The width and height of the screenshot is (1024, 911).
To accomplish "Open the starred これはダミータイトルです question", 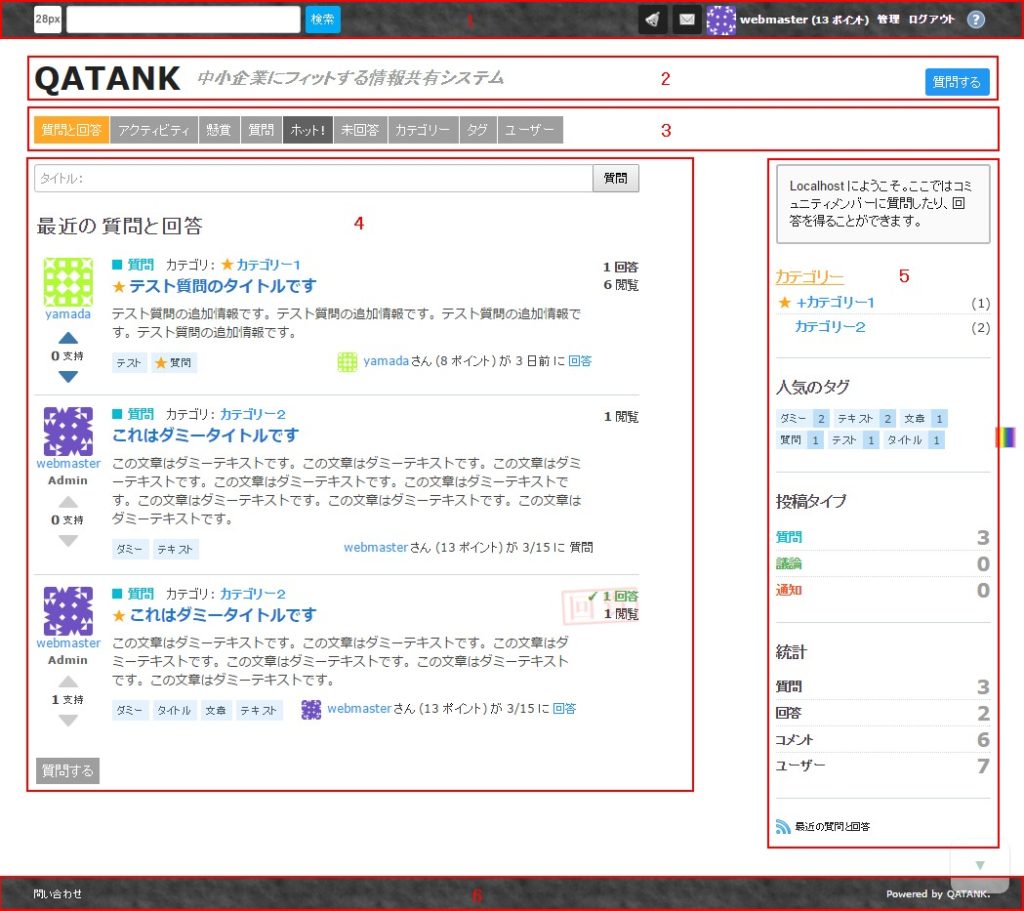I will pos(223,615).
